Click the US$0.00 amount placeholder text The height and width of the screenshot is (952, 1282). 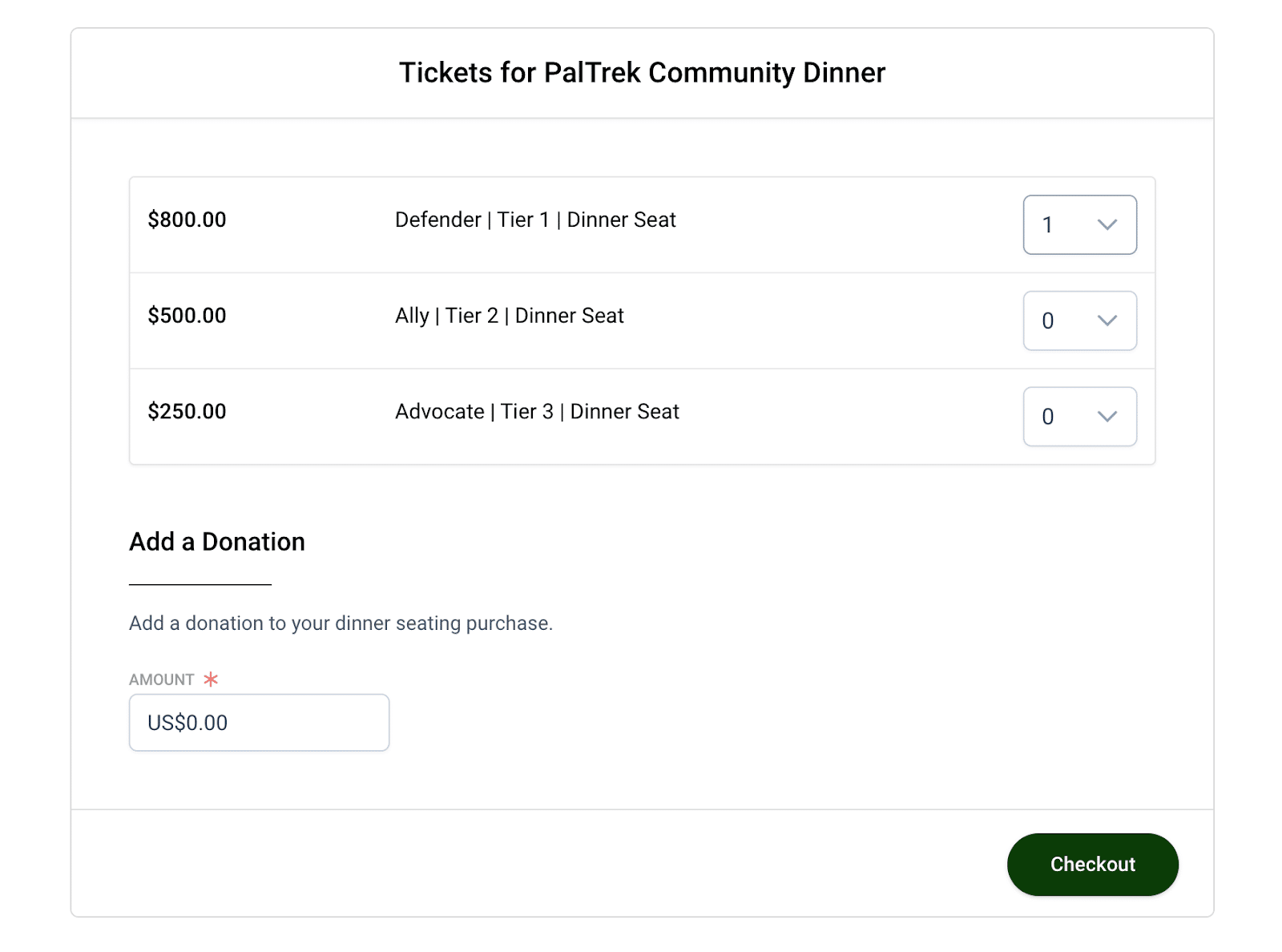coord(187,722)
